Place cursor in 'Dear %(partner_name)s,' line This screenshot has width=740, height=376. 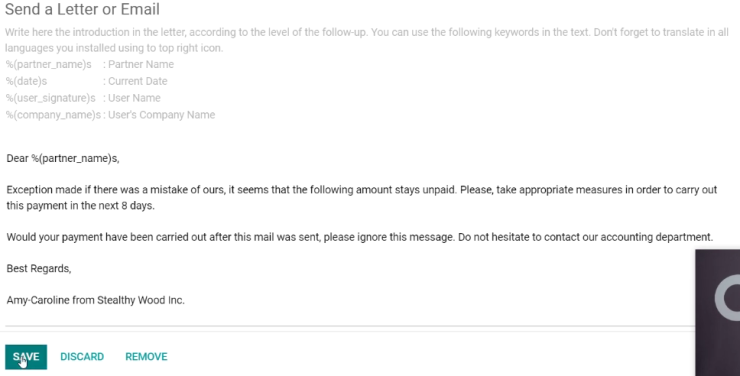click(x=63, y=159)
